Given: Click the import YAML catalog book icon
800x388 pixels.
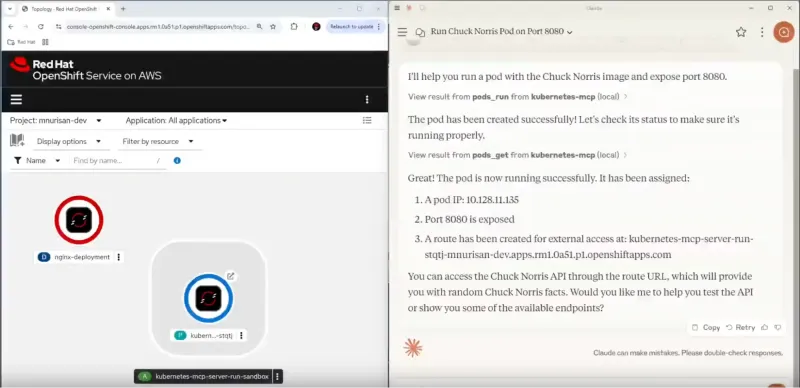Looking at the screenshot, I should point(17,141).
